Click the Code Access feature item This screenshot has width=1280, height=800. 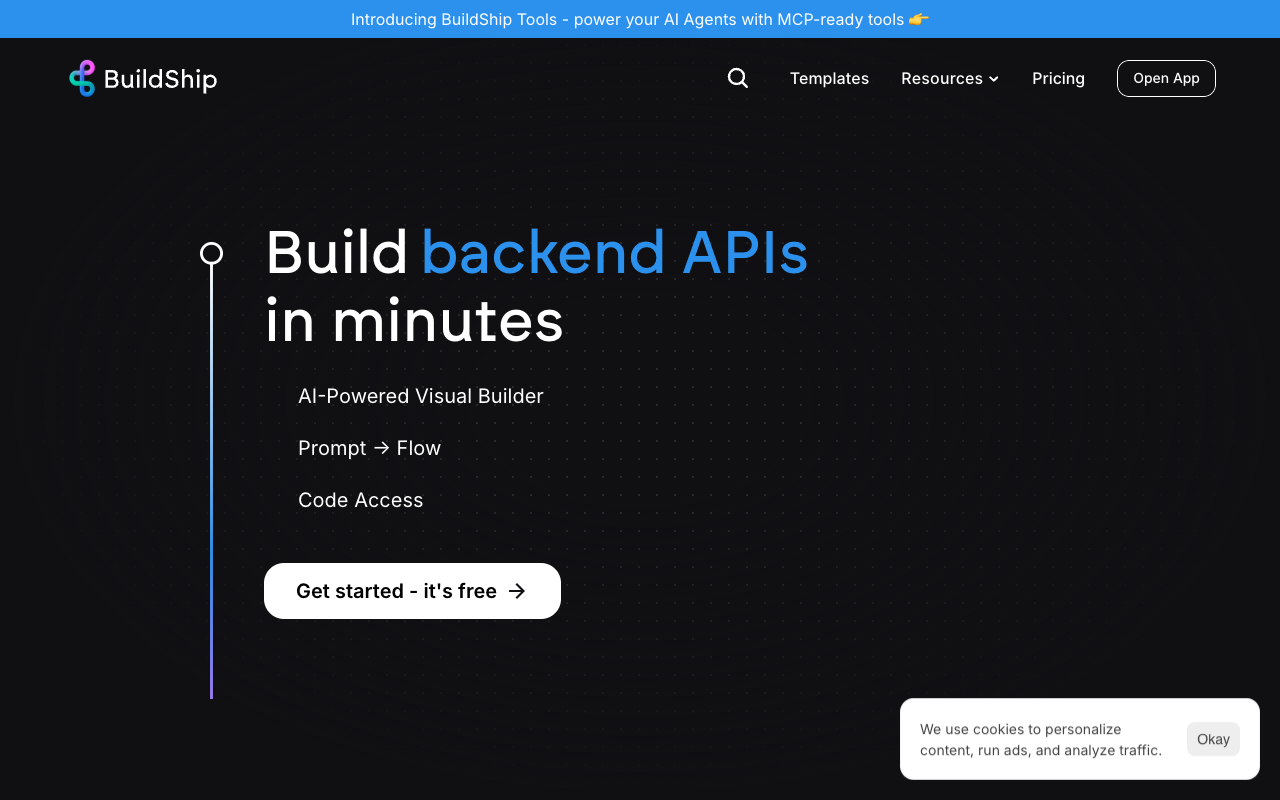pos(360,500)
